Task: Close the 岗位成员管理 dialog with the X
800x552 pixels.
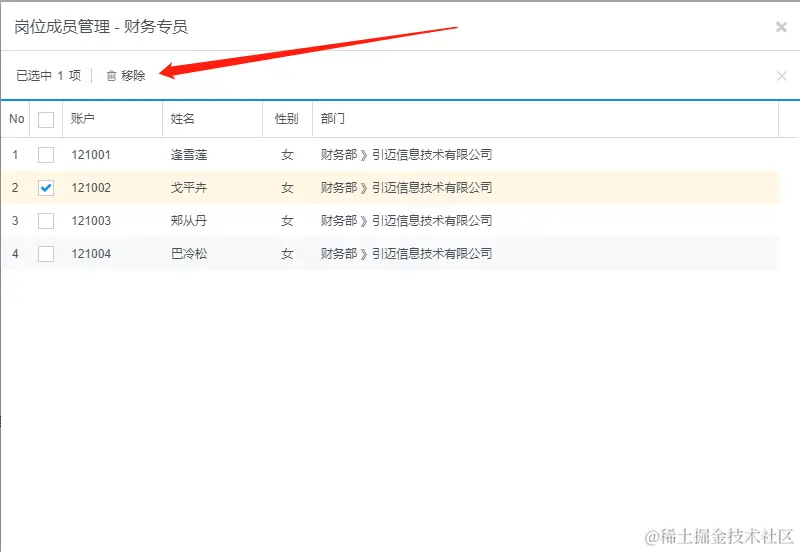Action: (x=781, y=27)
